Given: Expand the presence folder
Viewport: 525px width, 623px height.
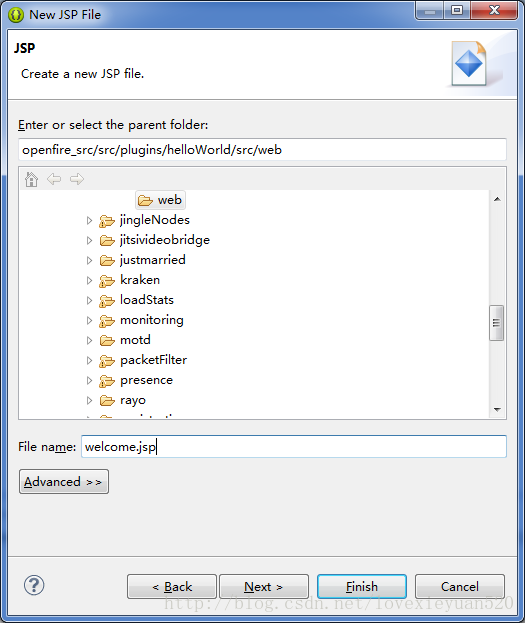Looking at the screenshot, I should pyautogui.click(x=89, y=381).
